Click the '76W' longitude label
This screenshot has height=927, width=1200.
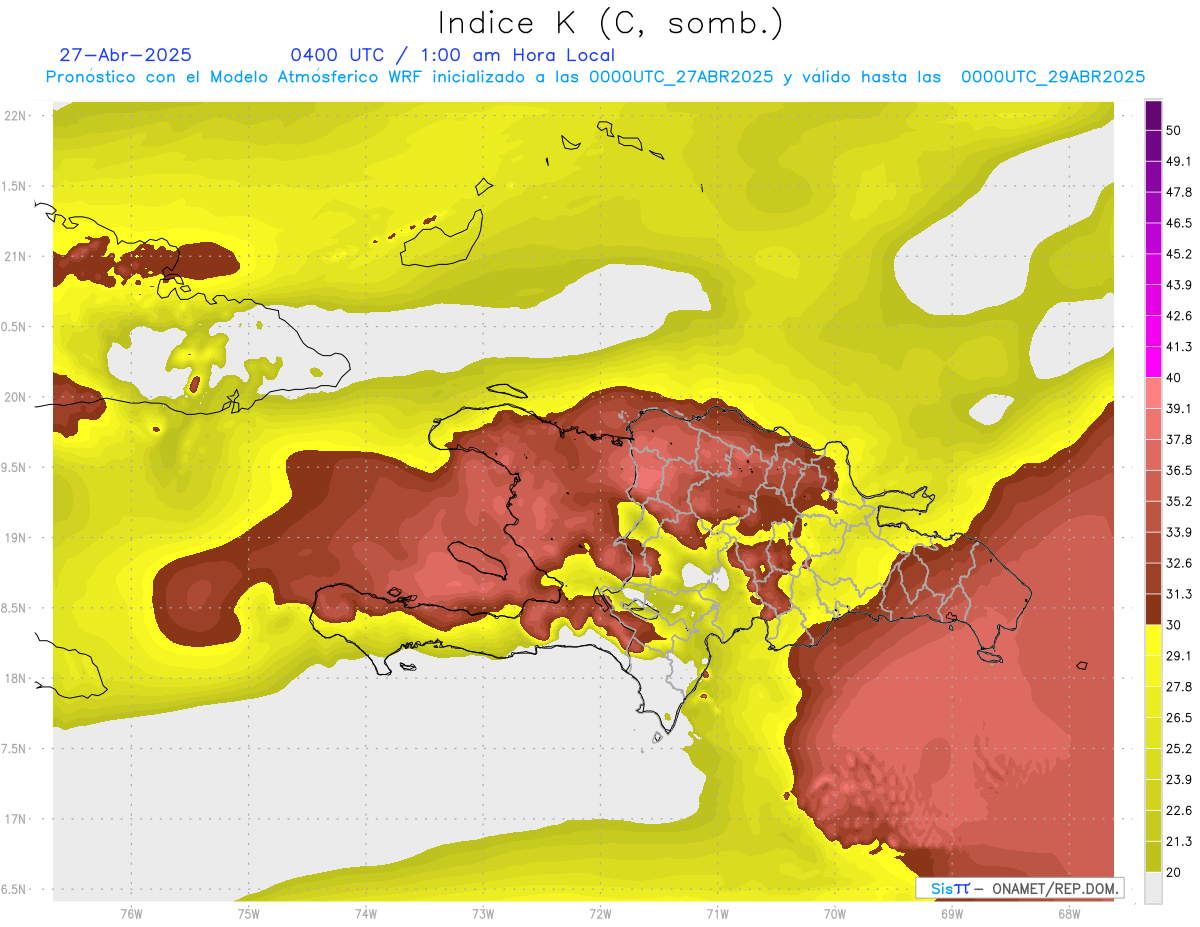click(131, 914)
